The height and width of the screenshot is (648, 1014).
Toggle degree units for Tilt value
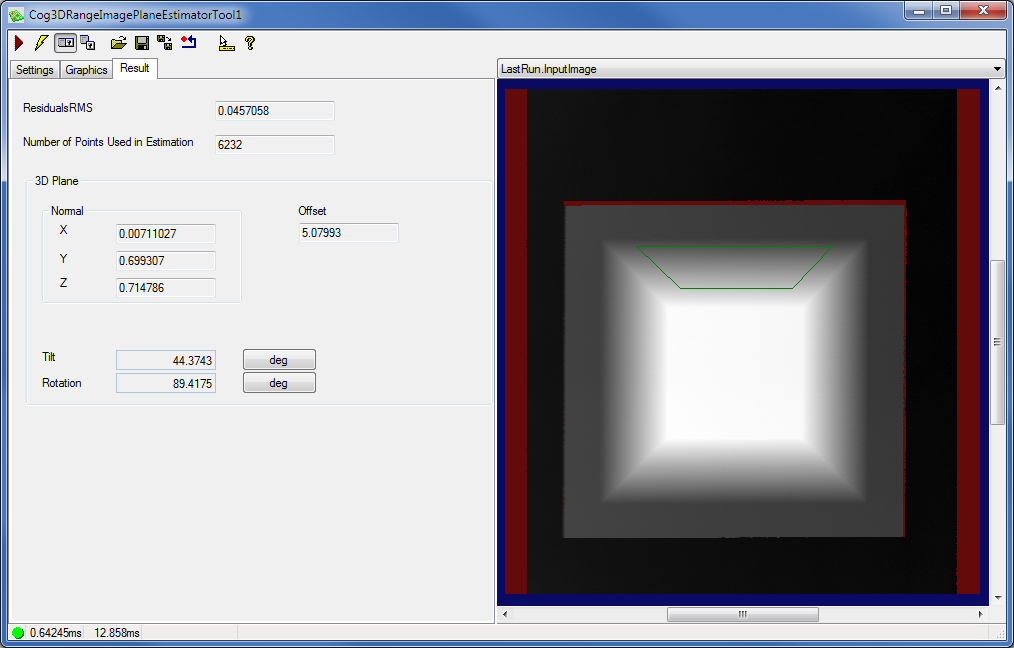(x=279, y=359)
